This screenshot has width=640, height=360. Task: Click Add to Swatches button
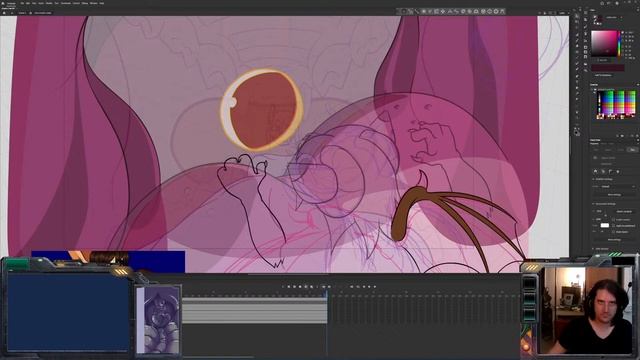point(603,75)
